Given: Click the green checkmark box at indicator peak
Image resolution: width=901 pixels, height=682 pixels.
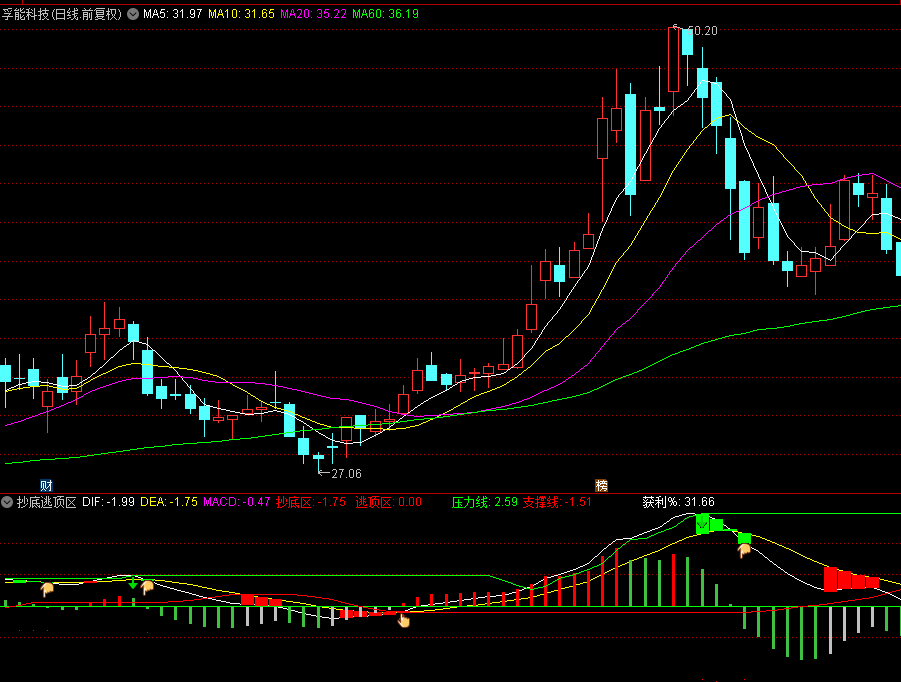Looking at the screenshot, I should (x=702, y=523).
